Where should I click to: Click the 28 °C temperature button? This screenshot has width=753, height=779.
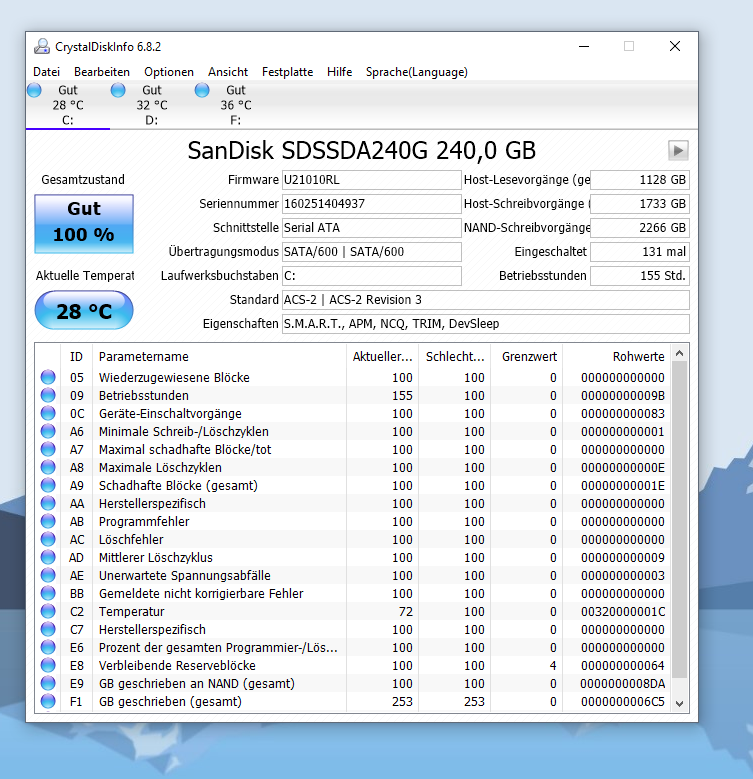pos(84,311)
